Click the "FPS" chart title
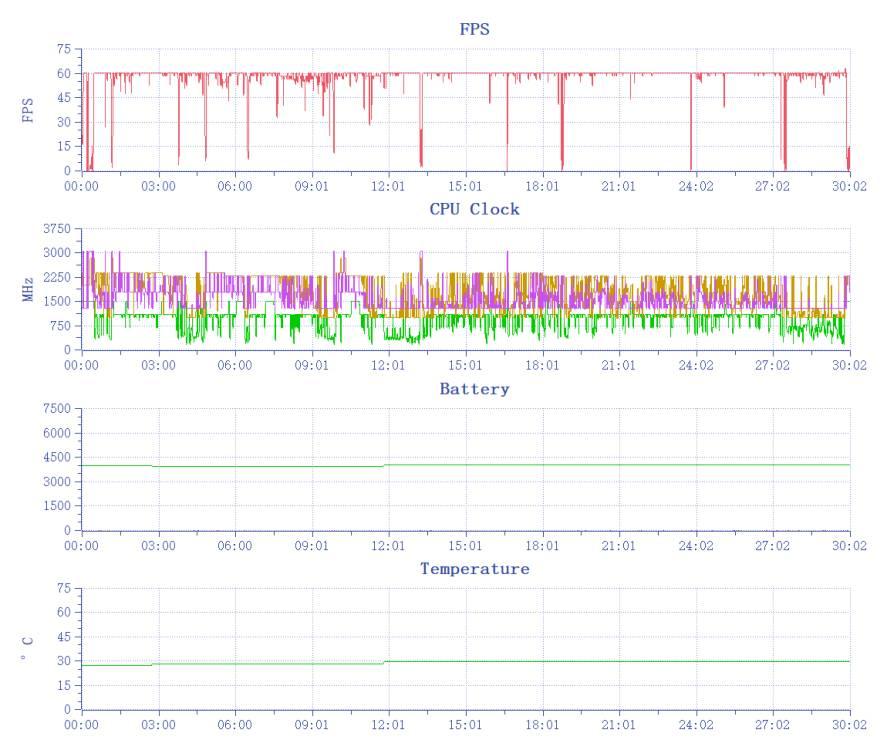 click(474, 29)
